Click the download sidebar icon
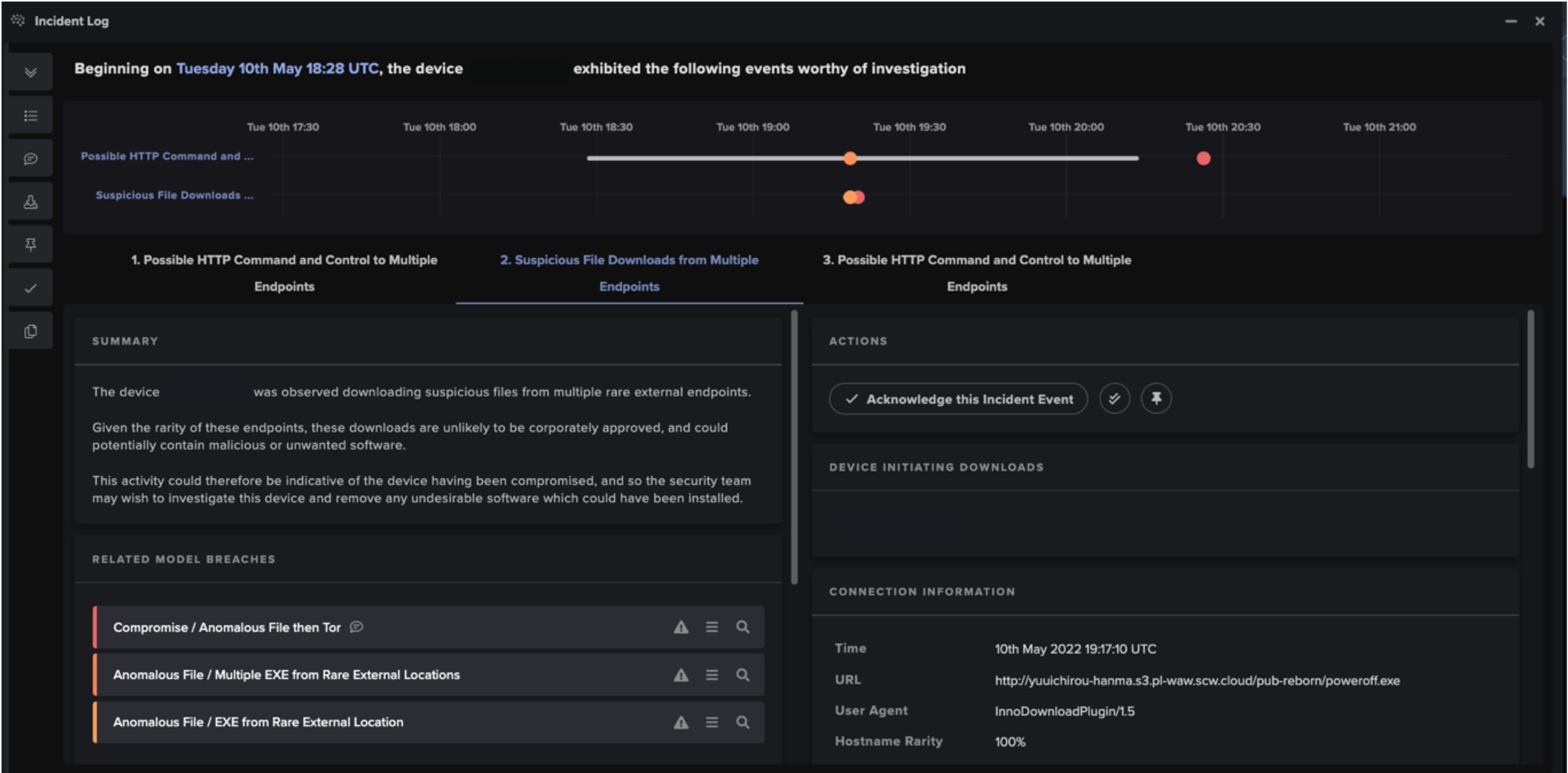1568x773 pixels. tap(31, 202)
